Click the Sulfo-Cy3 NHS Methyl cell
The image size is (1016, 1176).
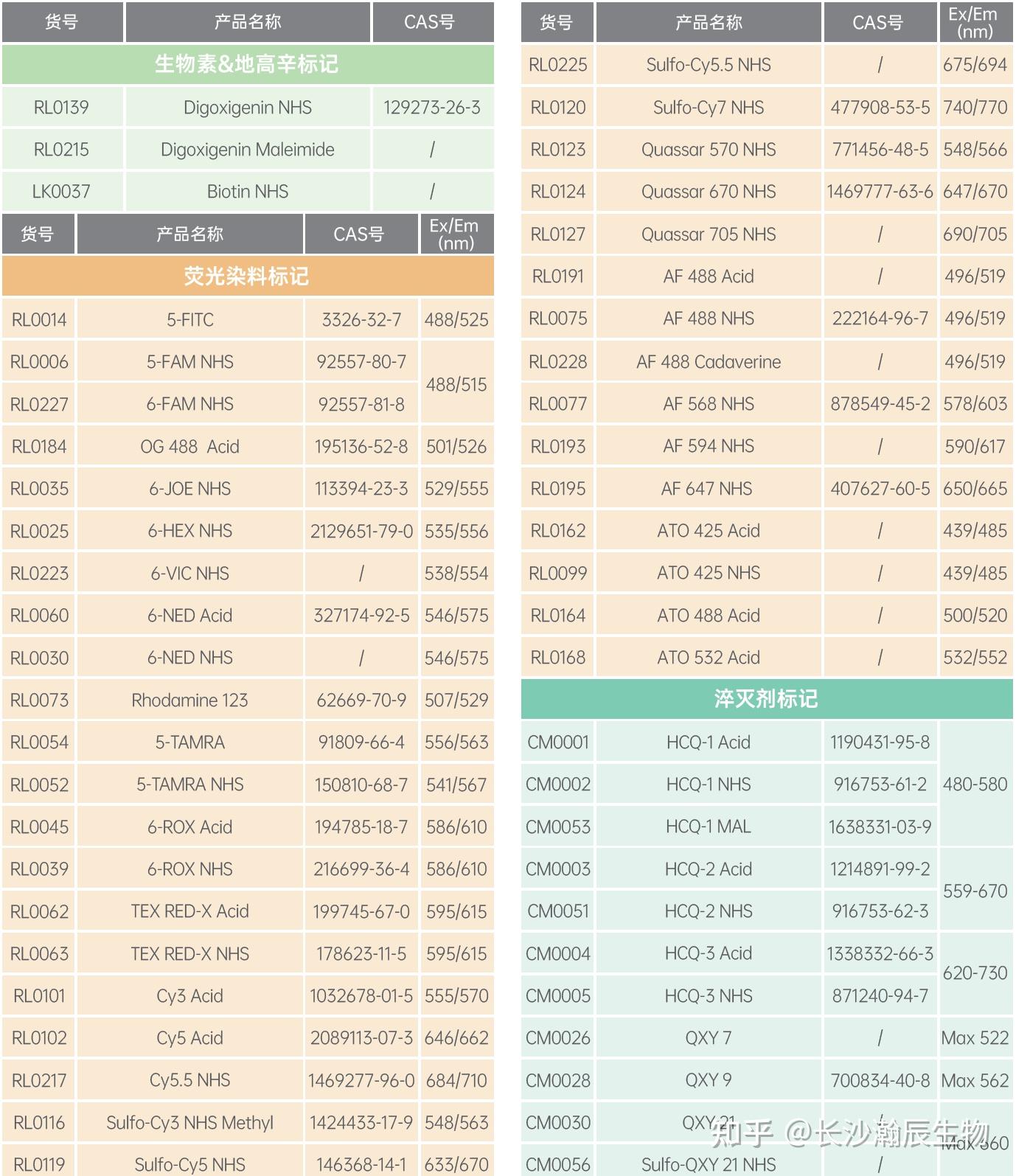(x=190, y=1123)
